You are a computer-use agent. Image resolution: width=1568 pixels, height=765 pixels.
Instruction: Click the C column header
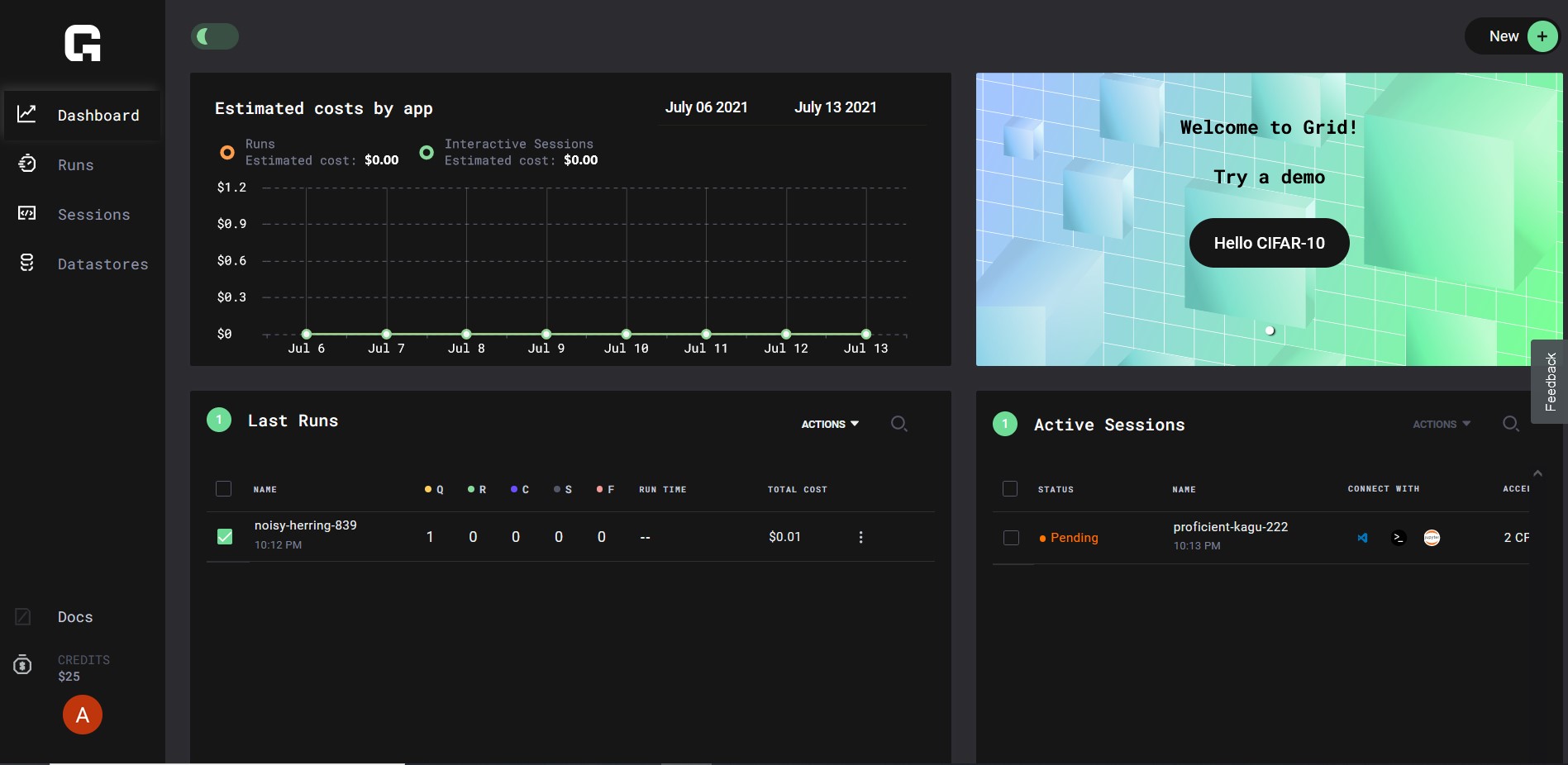pos(520,490)
